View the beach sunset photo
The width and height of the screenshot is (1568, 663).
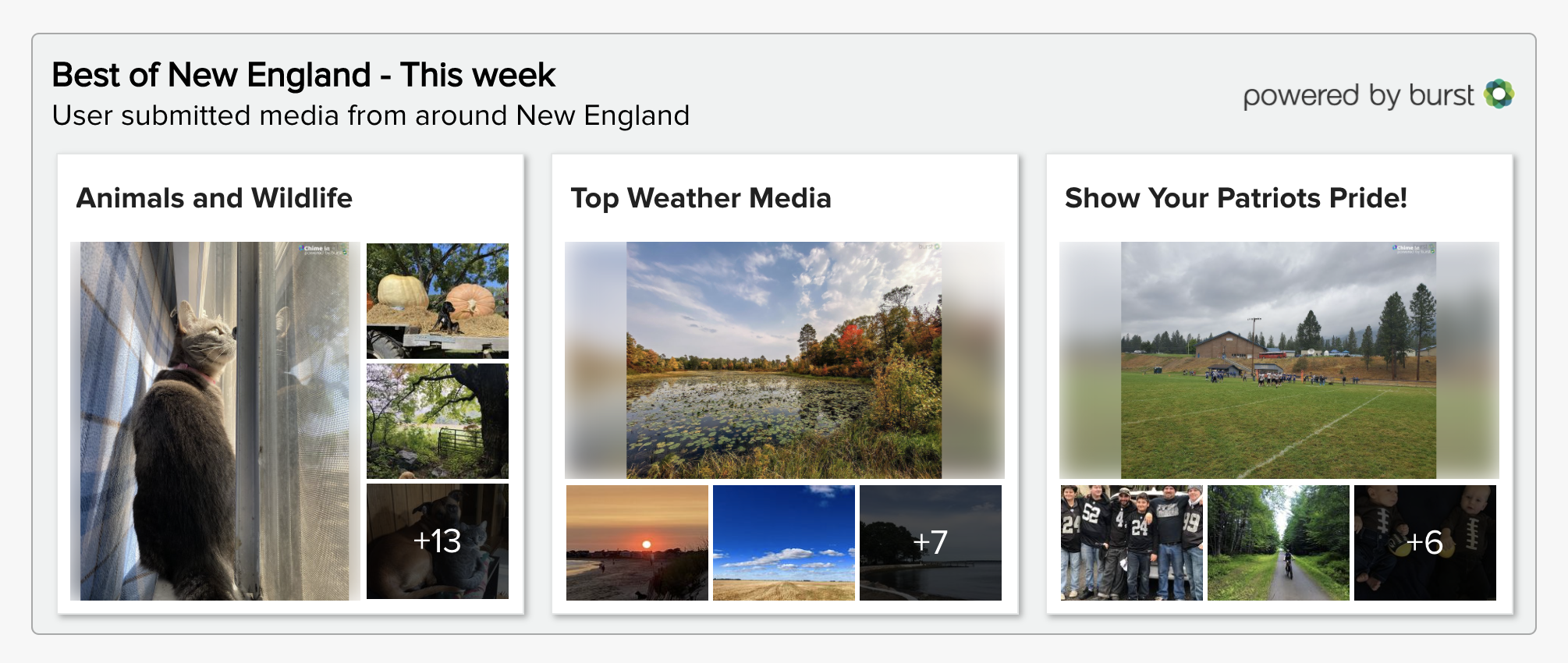pyautogui.click(x=637, y=543)
